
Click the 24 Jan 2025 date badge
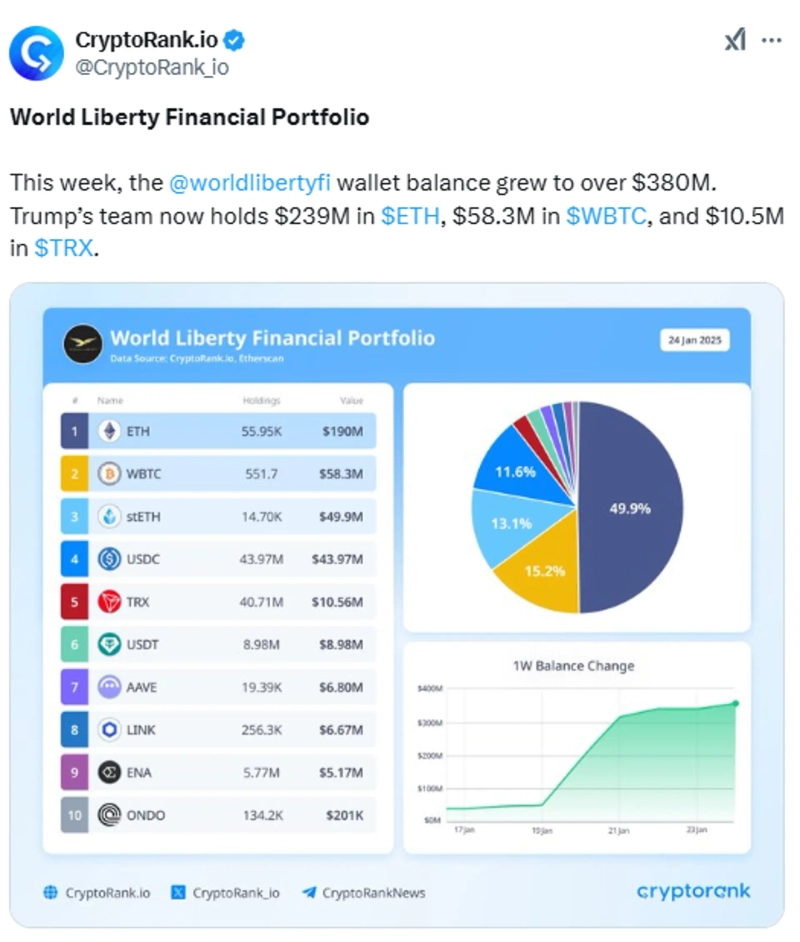[x=694, y=340]
